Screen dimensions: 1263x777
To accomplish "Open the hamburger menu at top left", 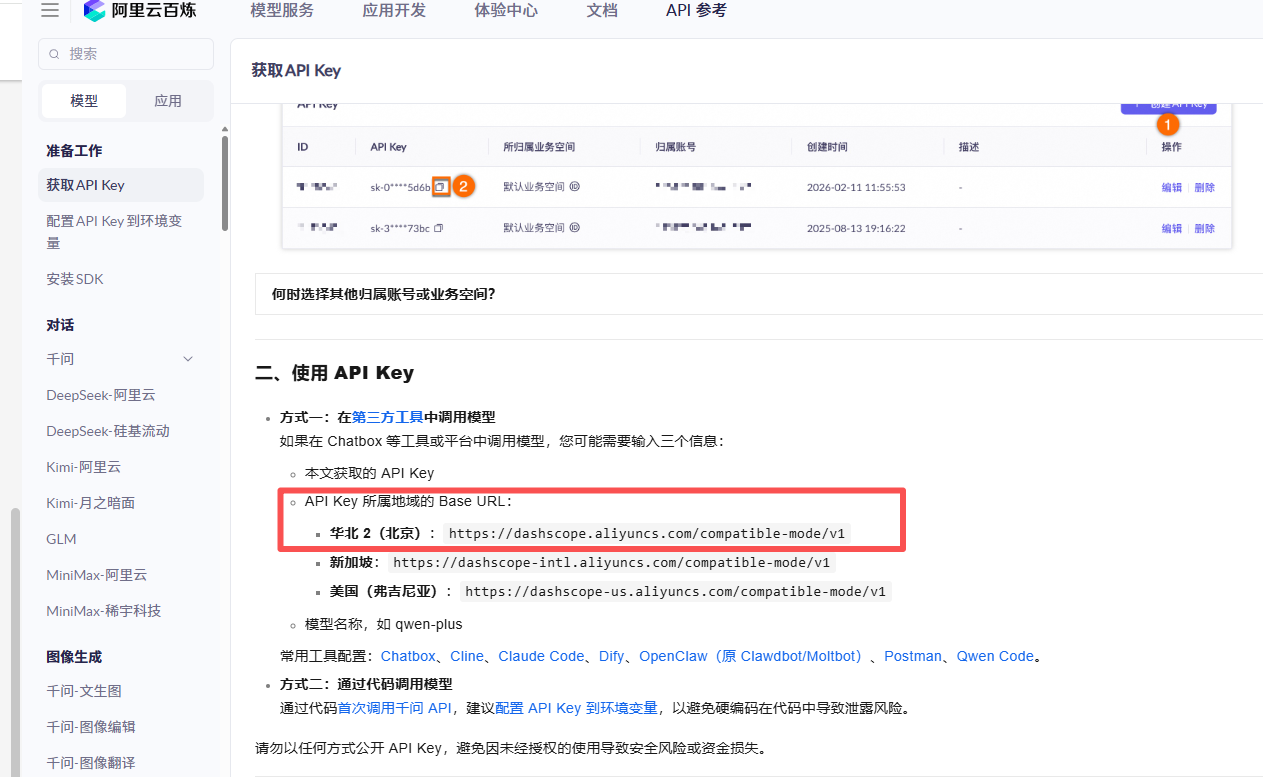I will click(50, 11).
